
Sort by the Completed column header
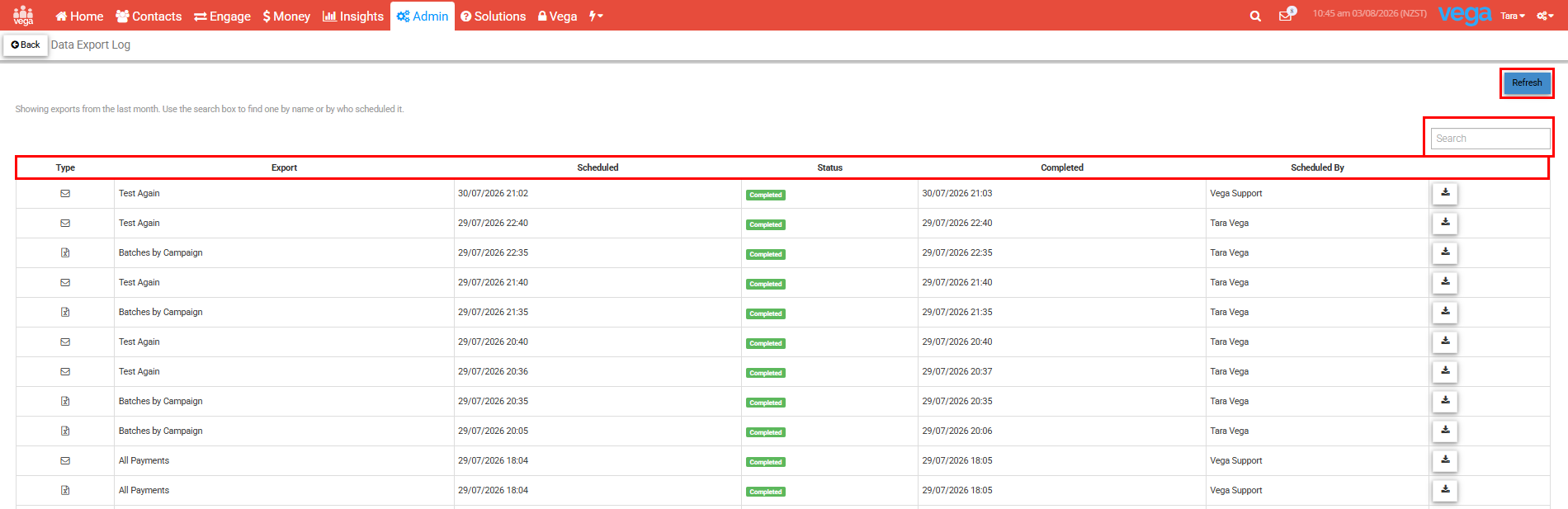(1061, 167)
